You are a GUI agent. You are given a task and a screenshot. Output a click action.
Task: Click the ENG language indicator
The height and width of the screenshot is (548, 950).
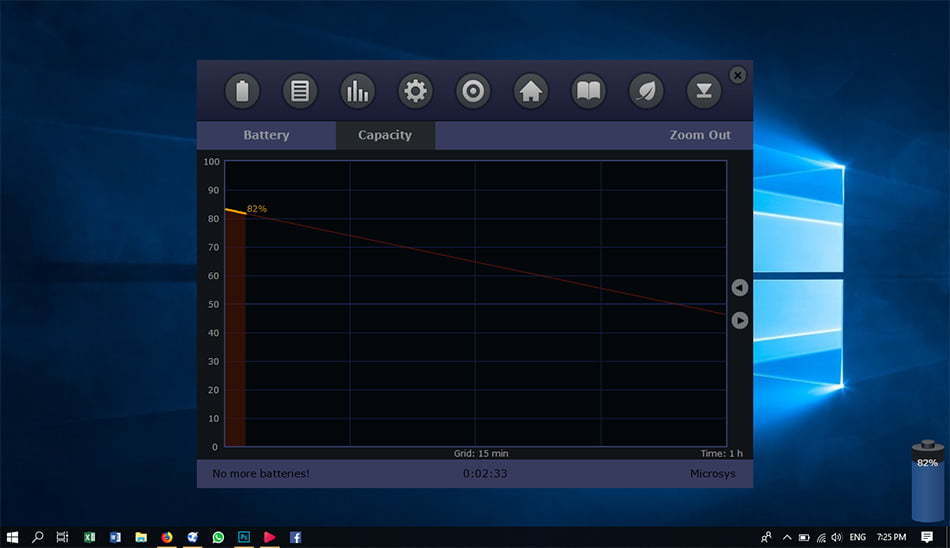coord(857,537)
